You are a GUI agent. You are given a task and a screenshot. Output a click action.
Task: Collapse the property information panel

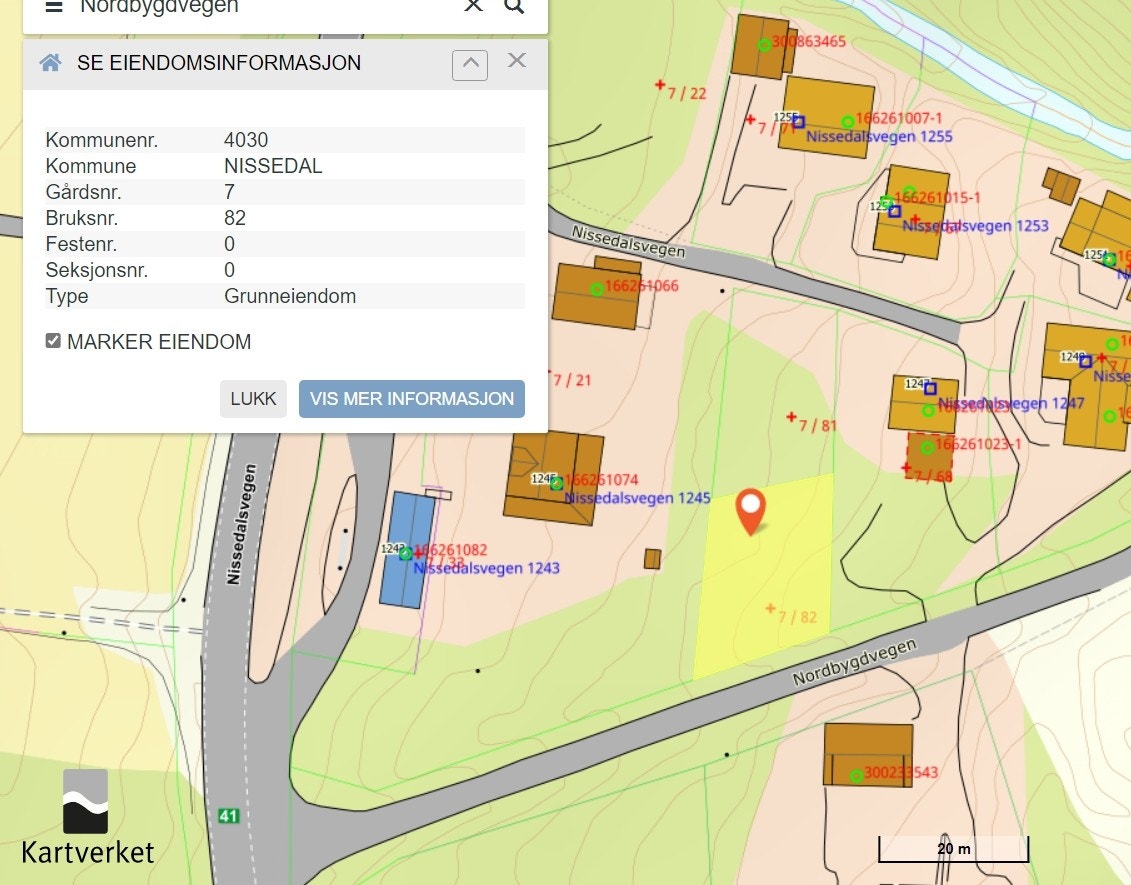tap(470, 64)
